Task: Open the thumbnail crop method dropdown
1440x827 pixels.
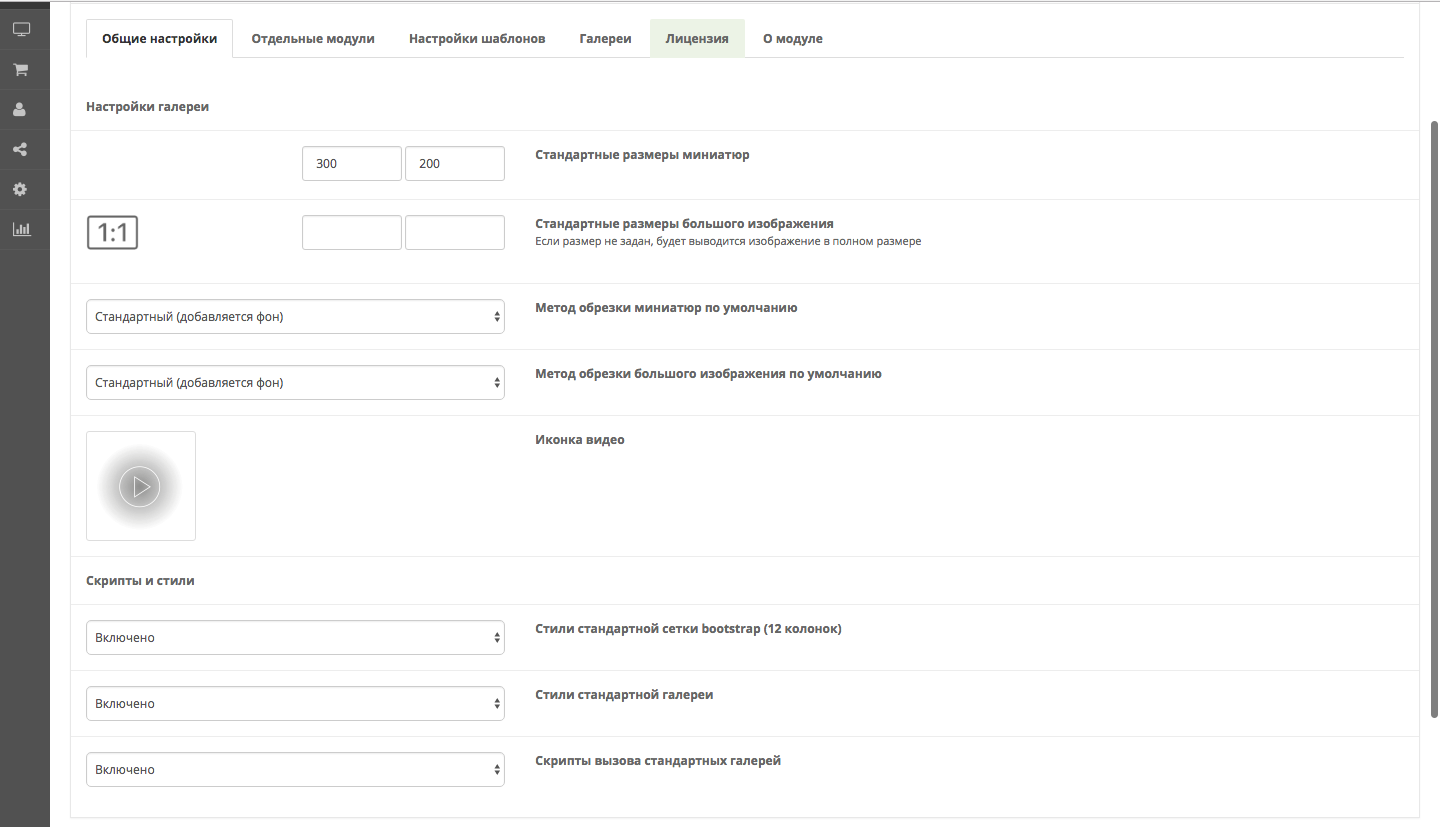Action: click(x=295, y=317)
